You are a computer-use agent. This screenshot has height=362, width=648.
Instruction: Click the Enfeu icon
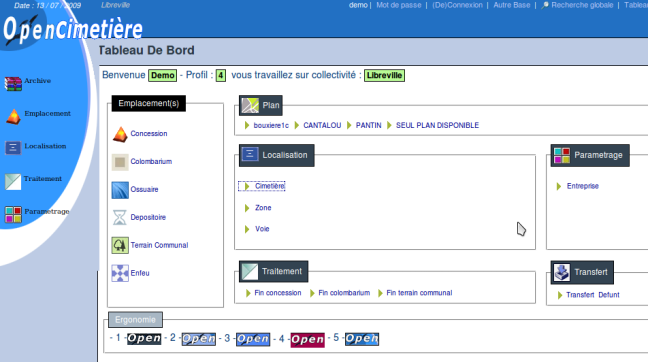(120, 273)
